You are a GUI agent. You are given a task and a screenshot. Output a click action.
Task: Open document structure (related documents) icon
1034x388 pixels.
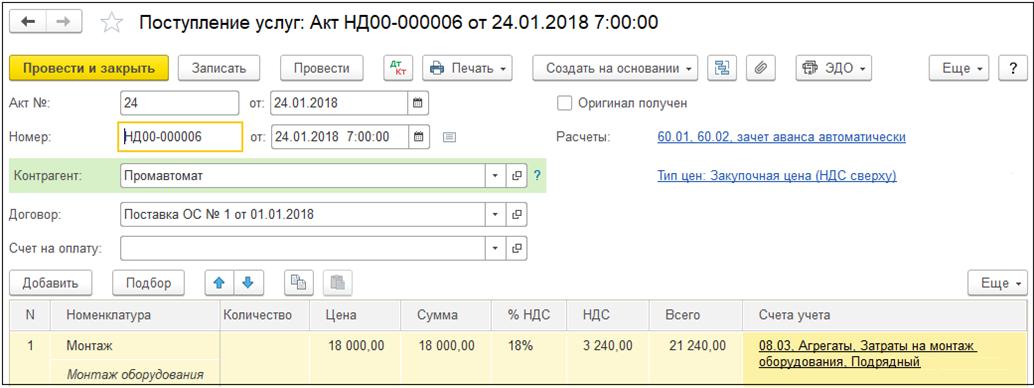tap(722, 68)
